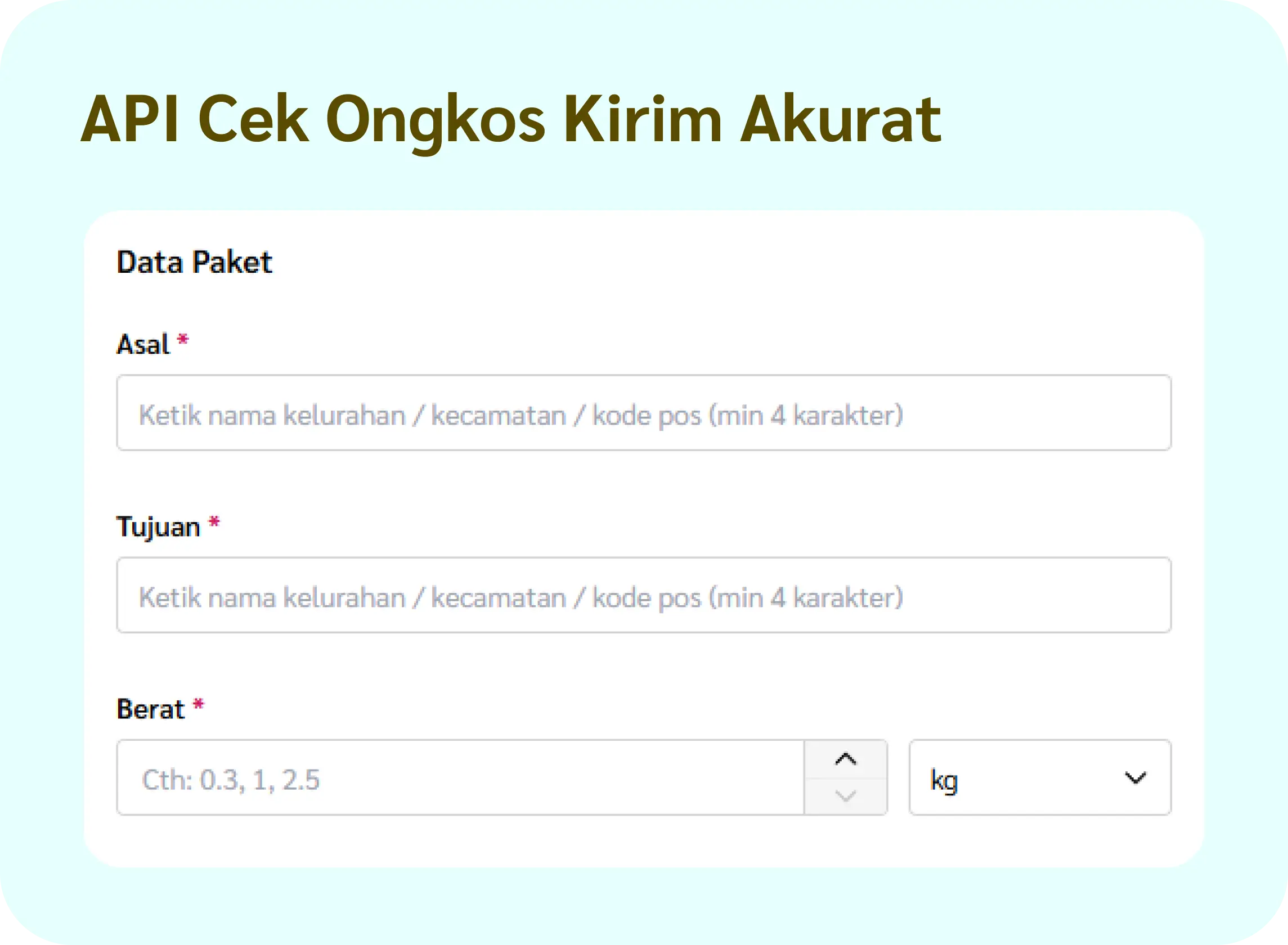The width and height of the screenshot is (1288, 945).
Task: Open the kg weight unit dropdown
Action: pyautogui.click(x=1039, y=777)
